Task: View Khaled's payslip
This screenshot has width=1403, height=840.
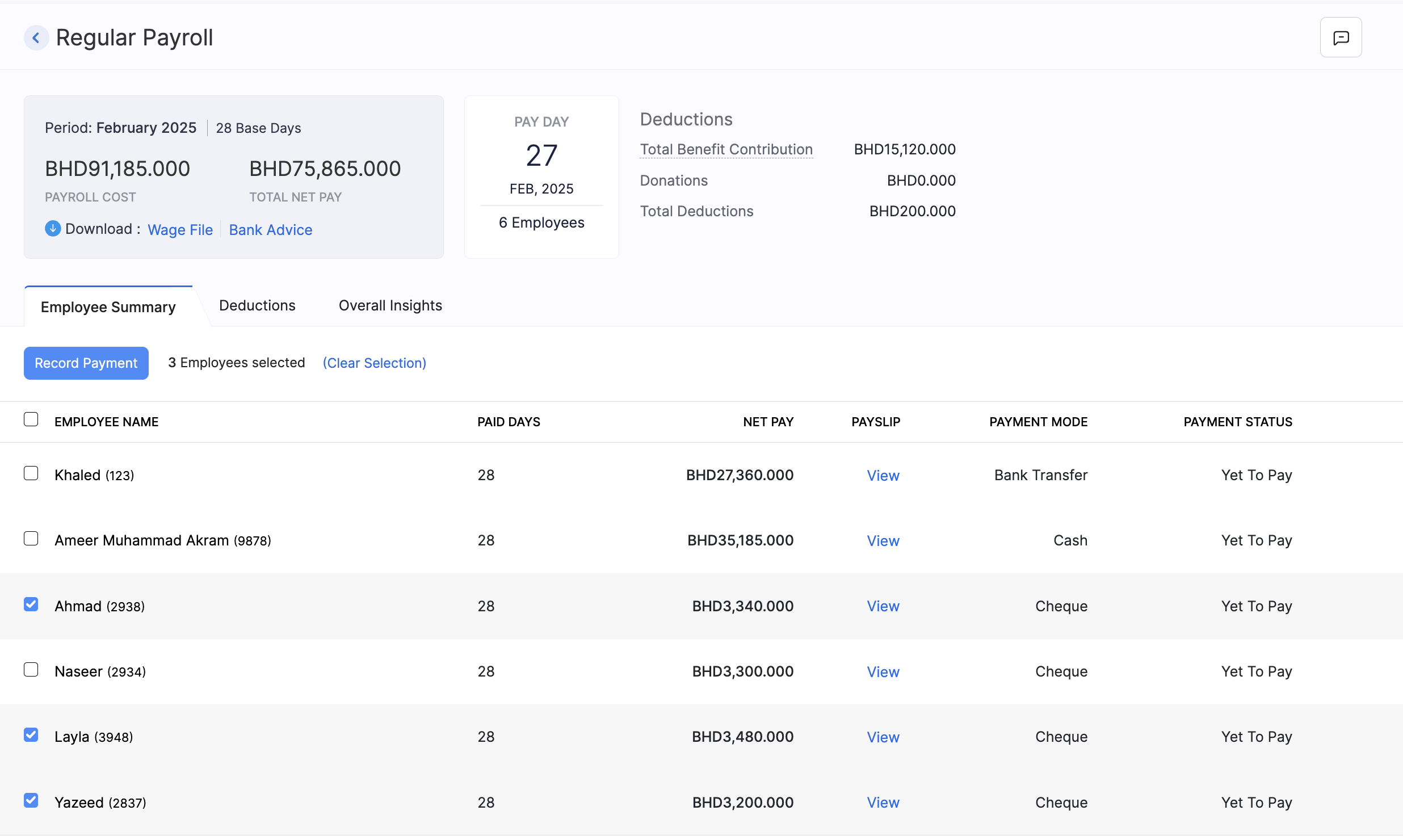Action: click(883, 476)
